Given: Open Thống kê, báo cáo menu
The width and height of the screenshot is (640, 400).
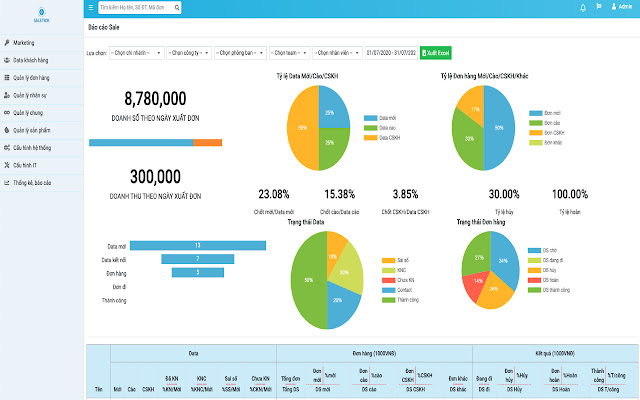Looking at the screenshot, I should pyautogui.click(x=42, y=183).
